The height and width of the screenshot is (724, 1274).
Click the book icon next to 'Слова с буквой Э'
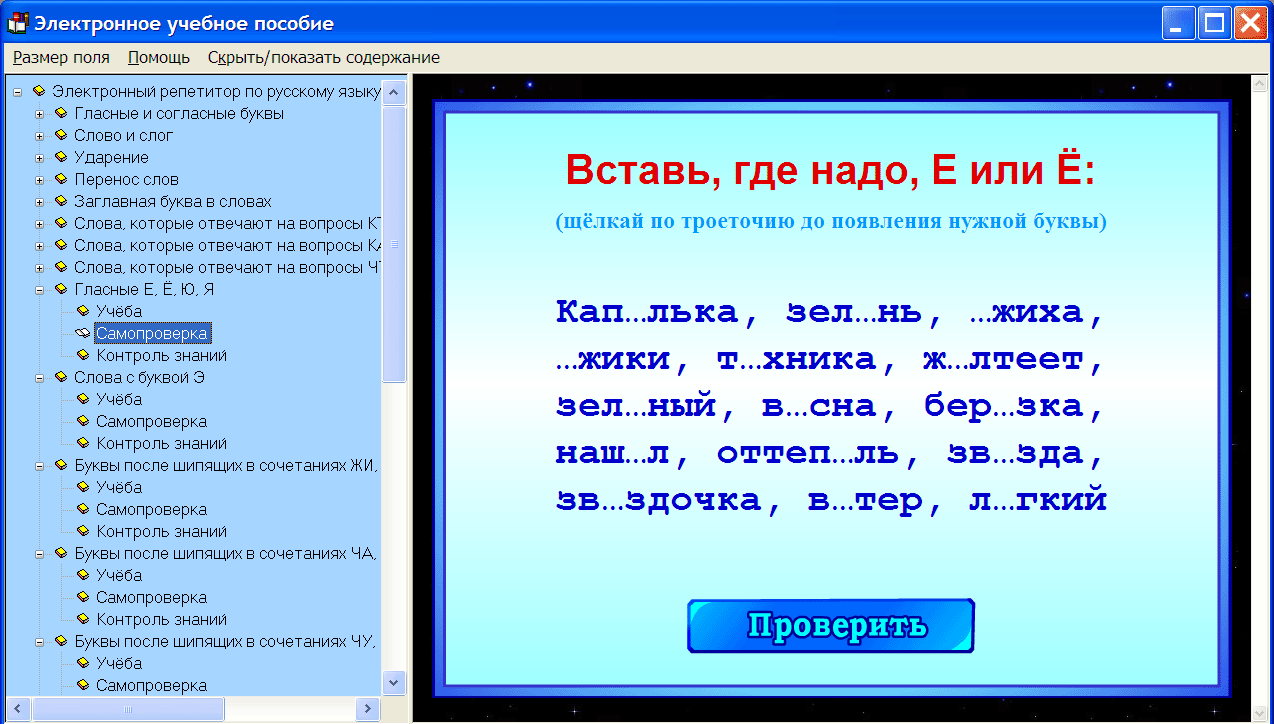pos(63,377)
